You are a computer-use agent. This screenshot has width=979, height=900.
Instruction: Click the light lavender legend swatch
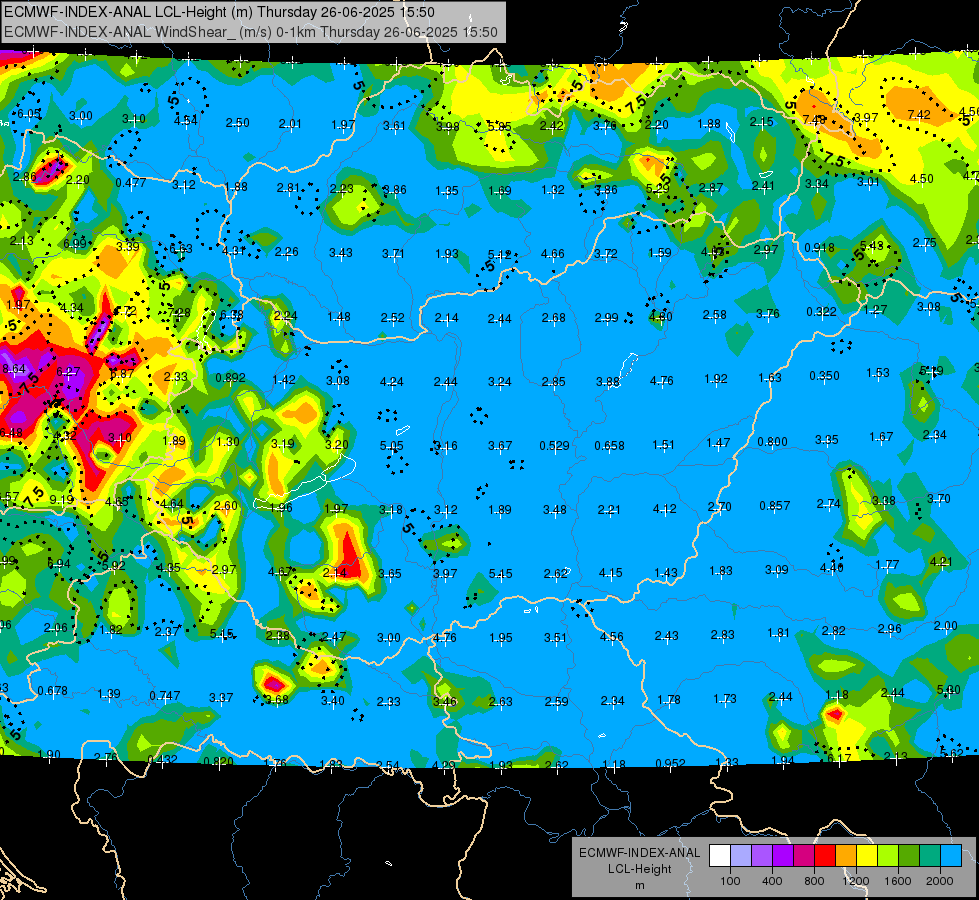741,855
